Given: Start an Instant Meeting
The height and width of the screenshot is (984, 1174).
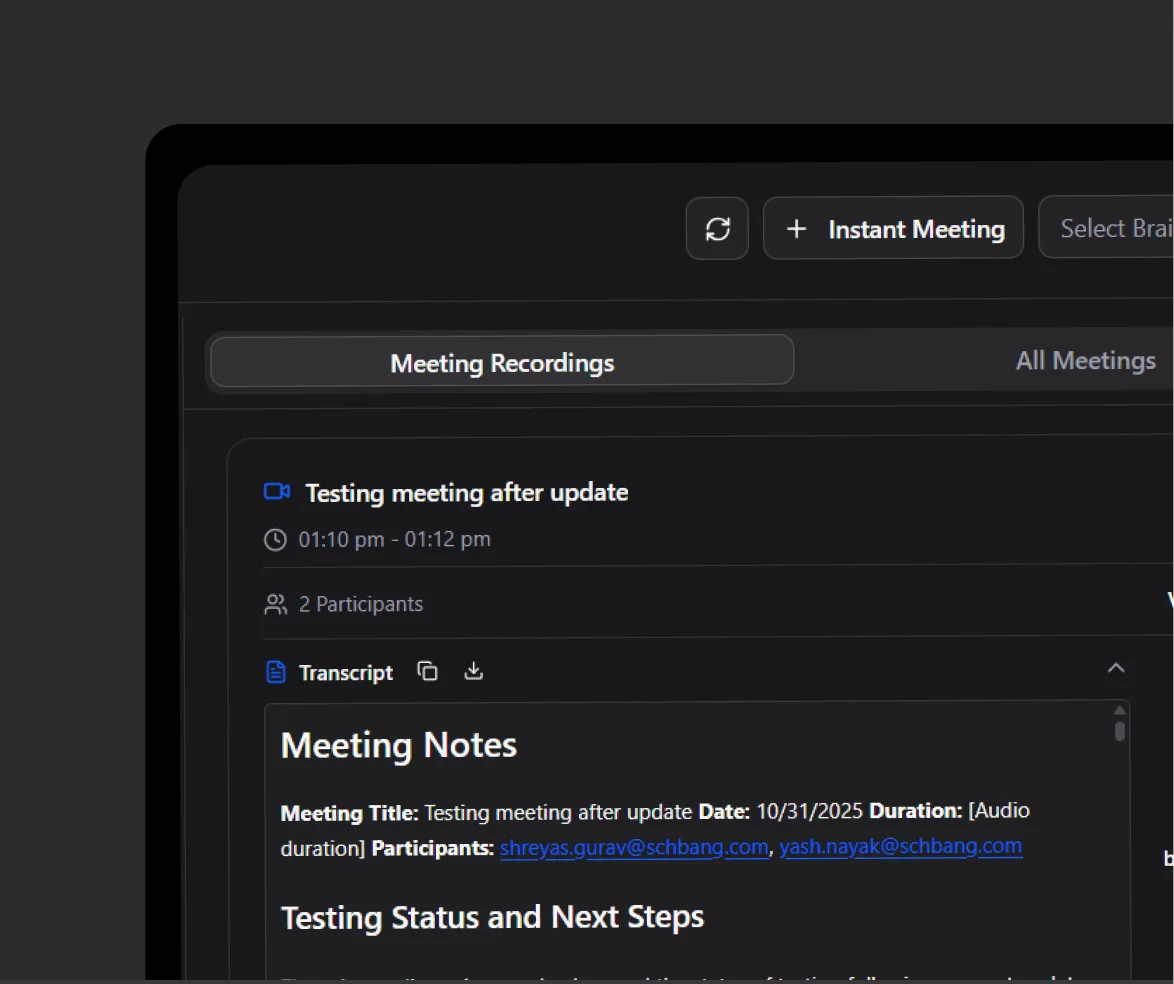Looking at the screenshot, I should pyautogui.click(x=893, y=228).
